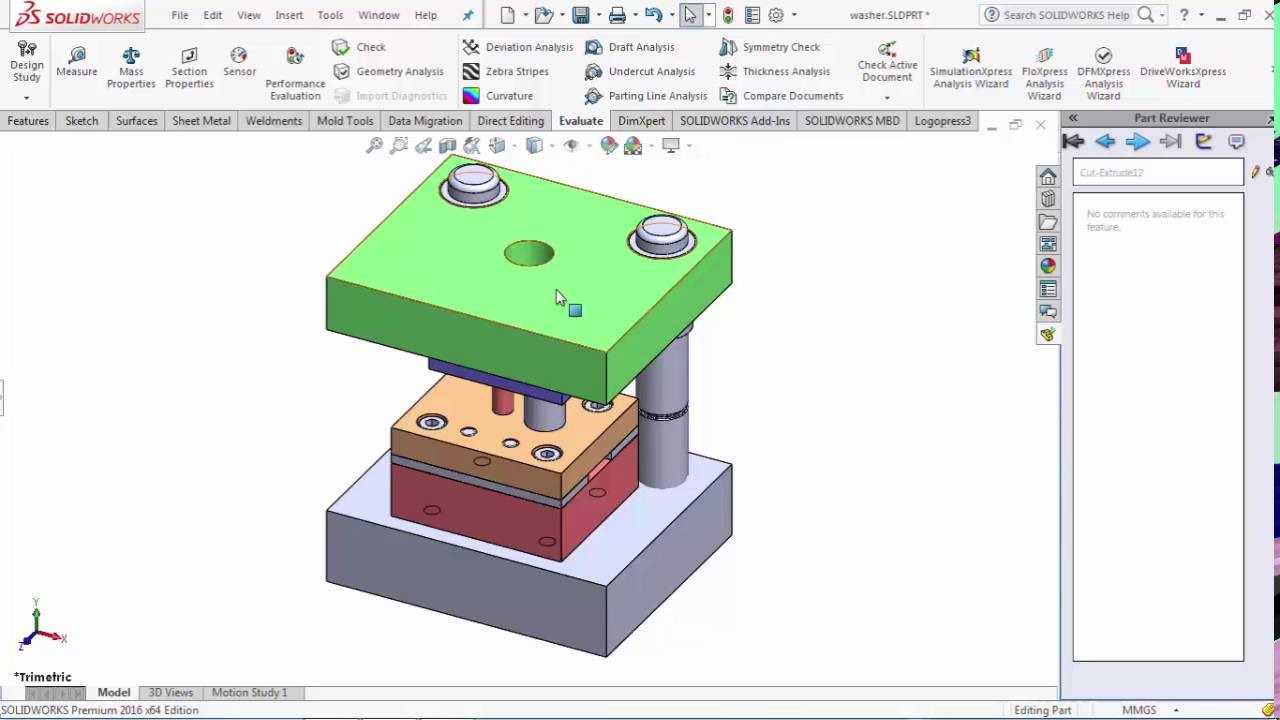Click the Search SOLIDWORKS Help field
The image size is (1280, 720).
(x=1066, y=15)
